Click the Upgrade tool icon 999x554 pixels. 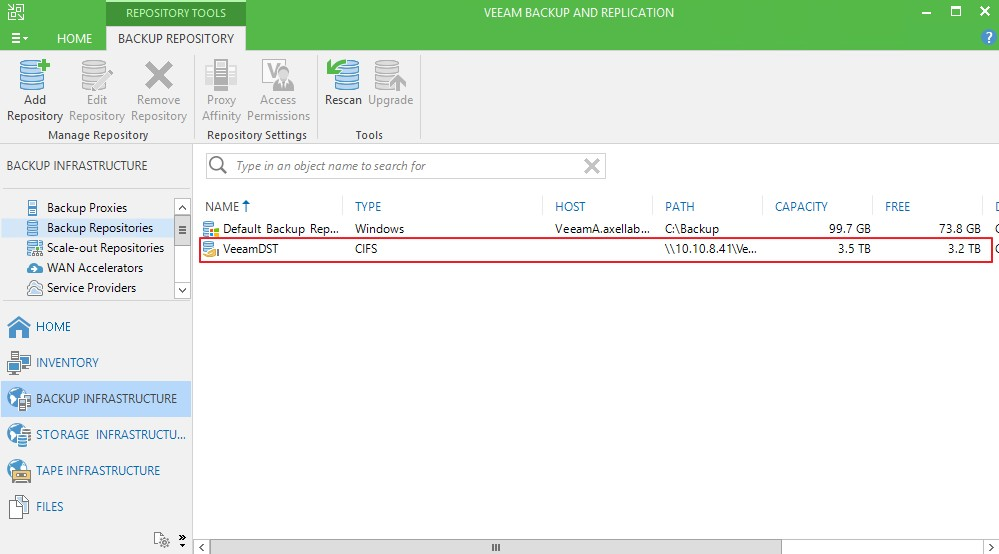pos(390,77)
